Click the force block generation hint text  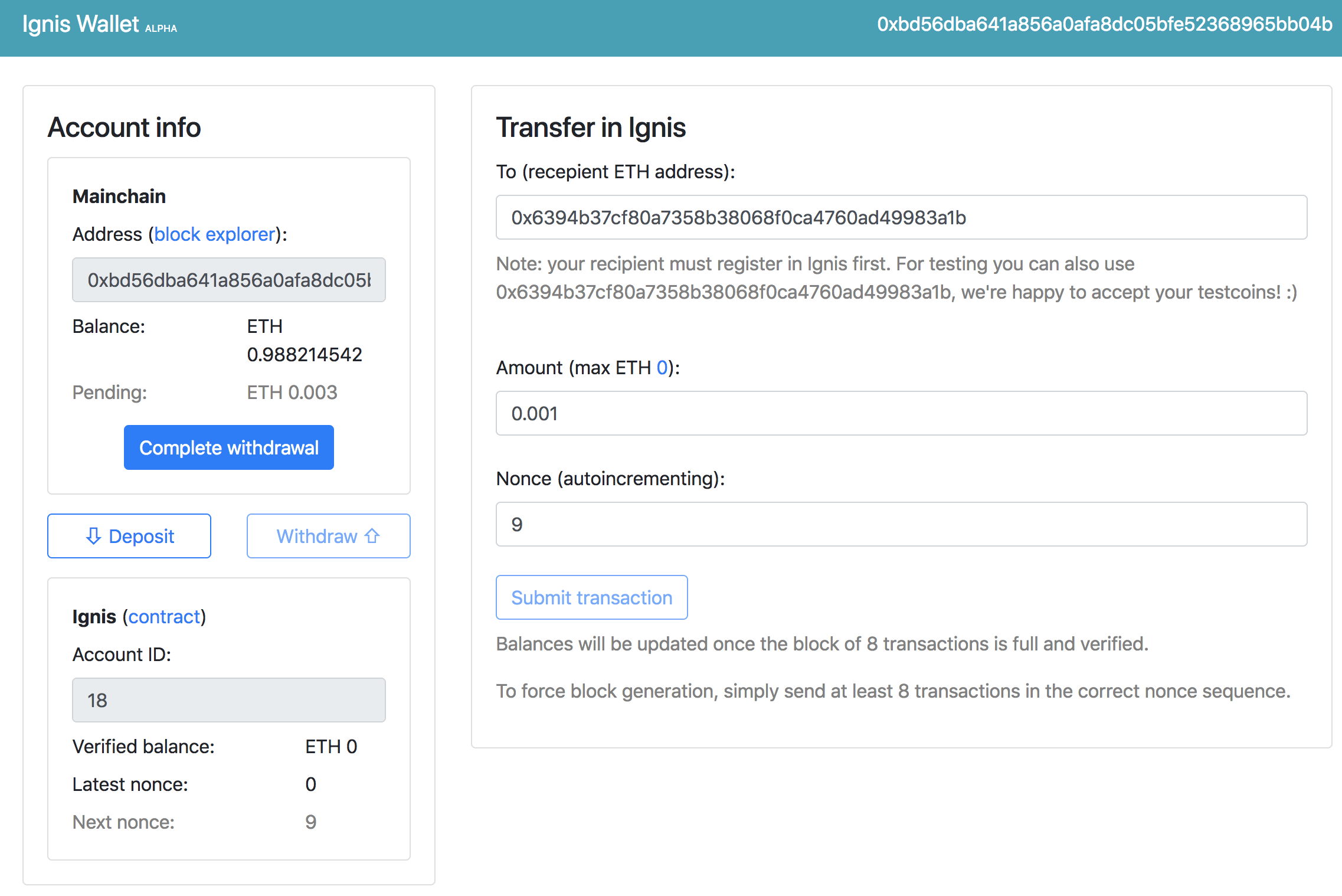pyautogui.click(x=893, y=691)
